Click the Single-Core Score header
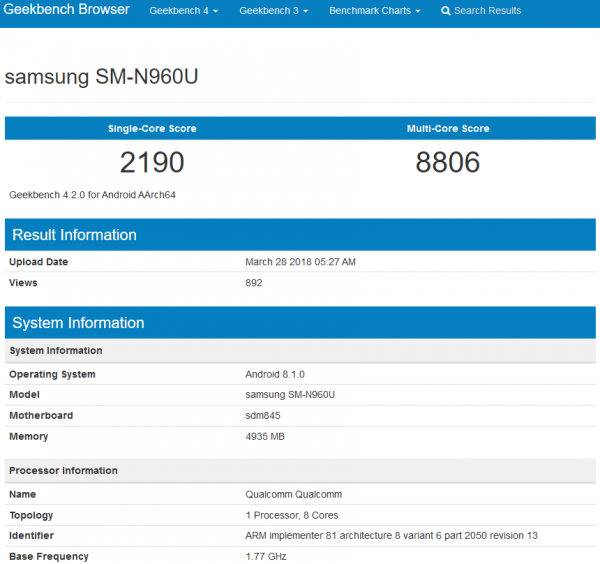The height and width of the screenshot is (564, 600). (x=152, y=129)
